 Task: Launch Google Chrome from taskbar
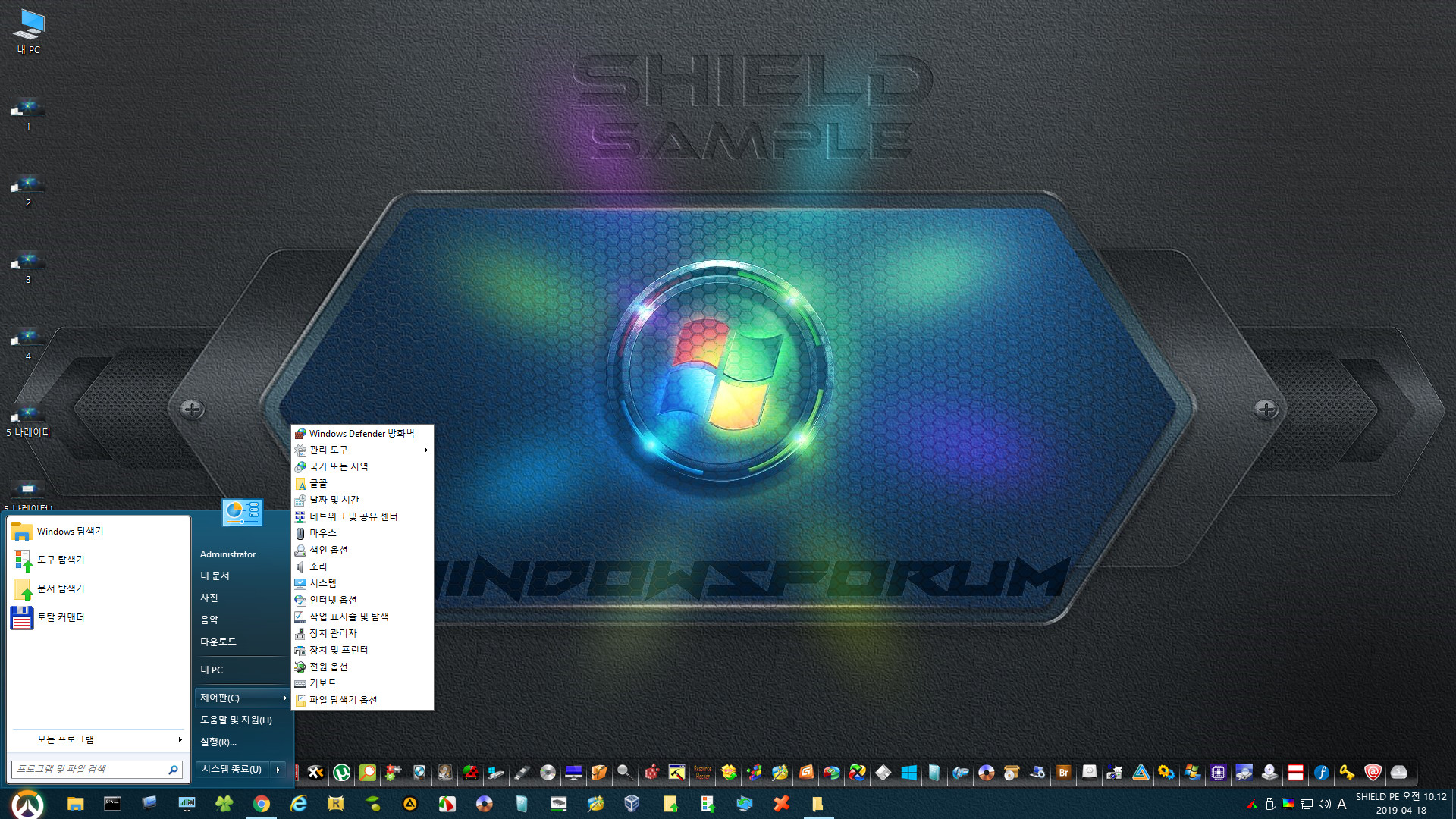[x=262, y=804]
